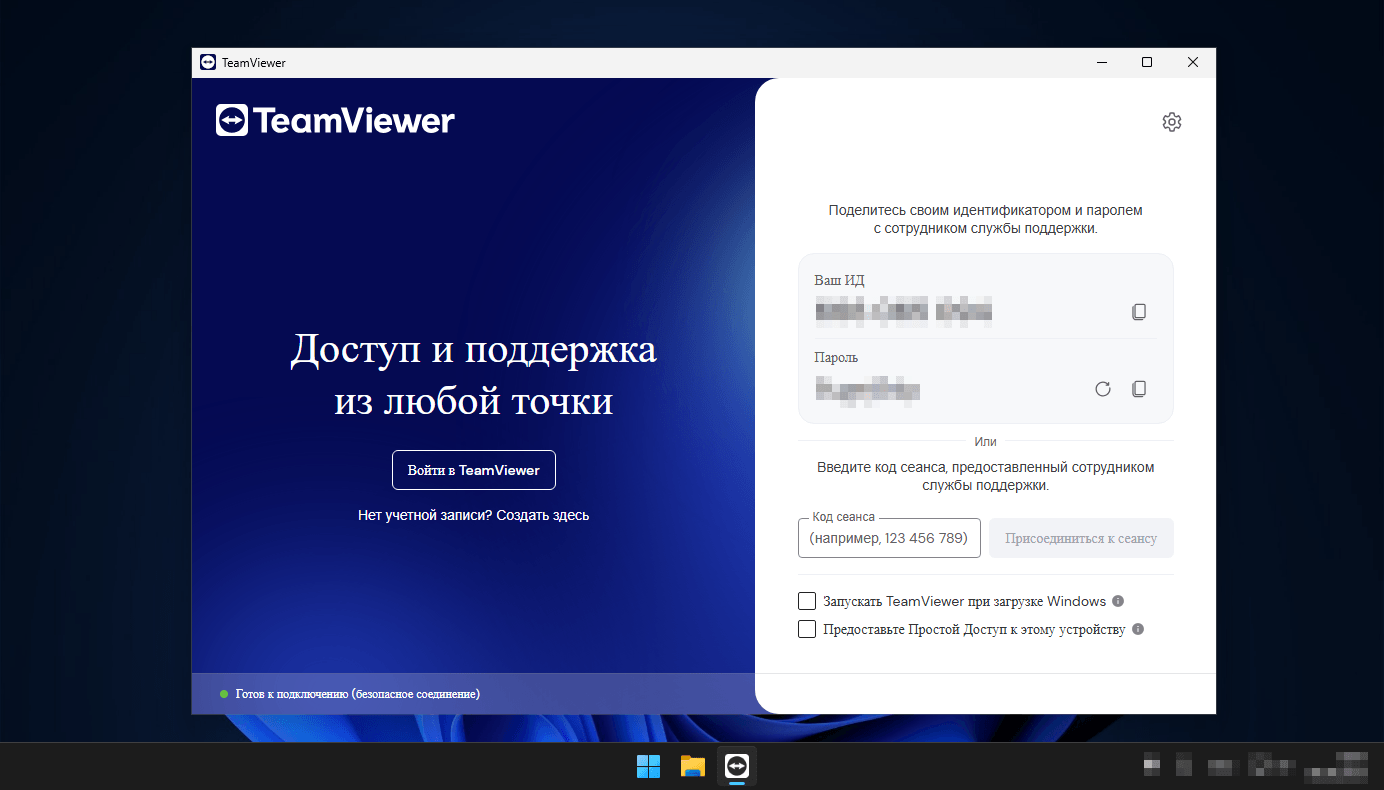Click the Или divider label

point(985,441)
